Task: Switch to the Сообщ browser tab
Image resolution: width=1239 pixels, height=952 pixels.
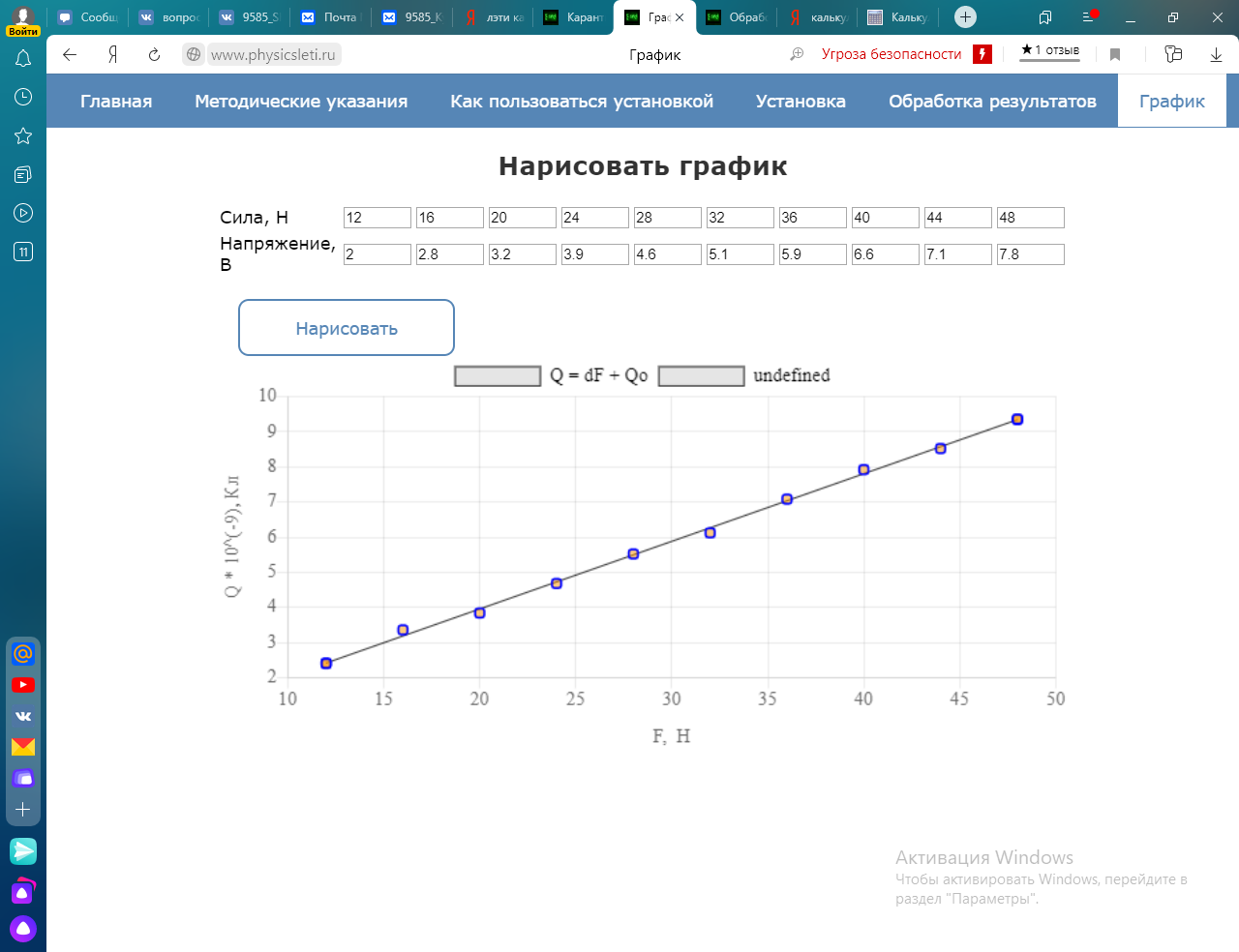Action: pyautogui.click(x=88, y=17)
